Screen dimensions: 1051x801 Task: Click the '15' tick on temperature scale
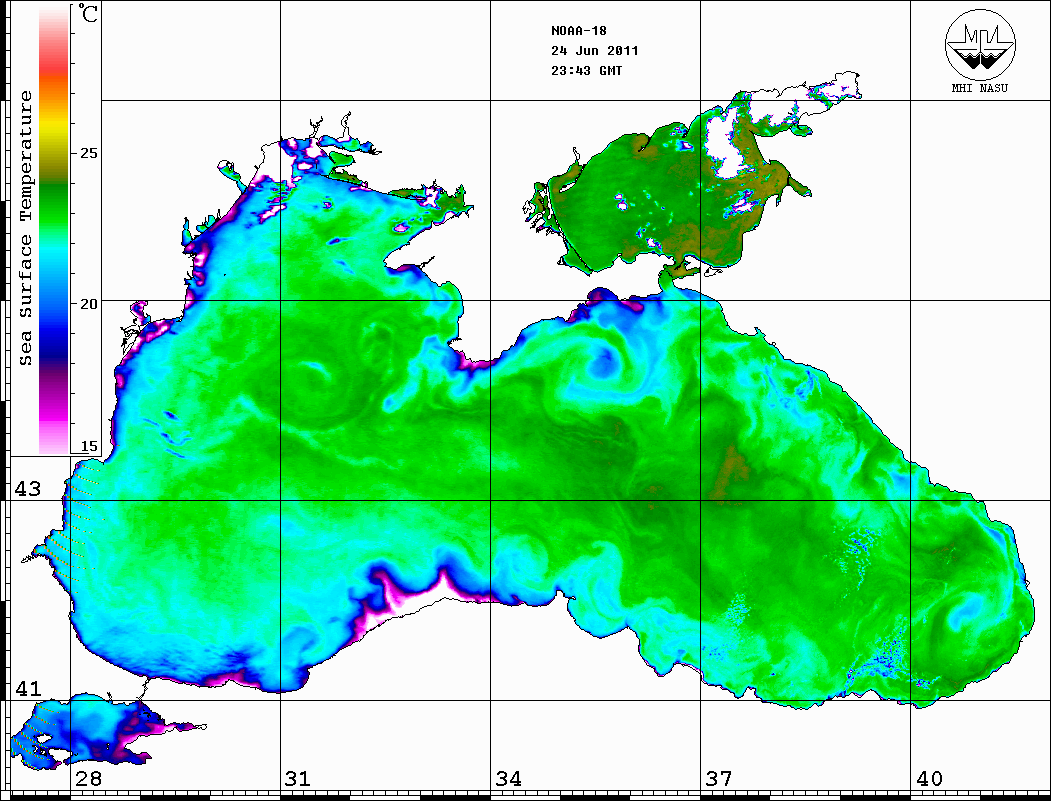(88, 446)
